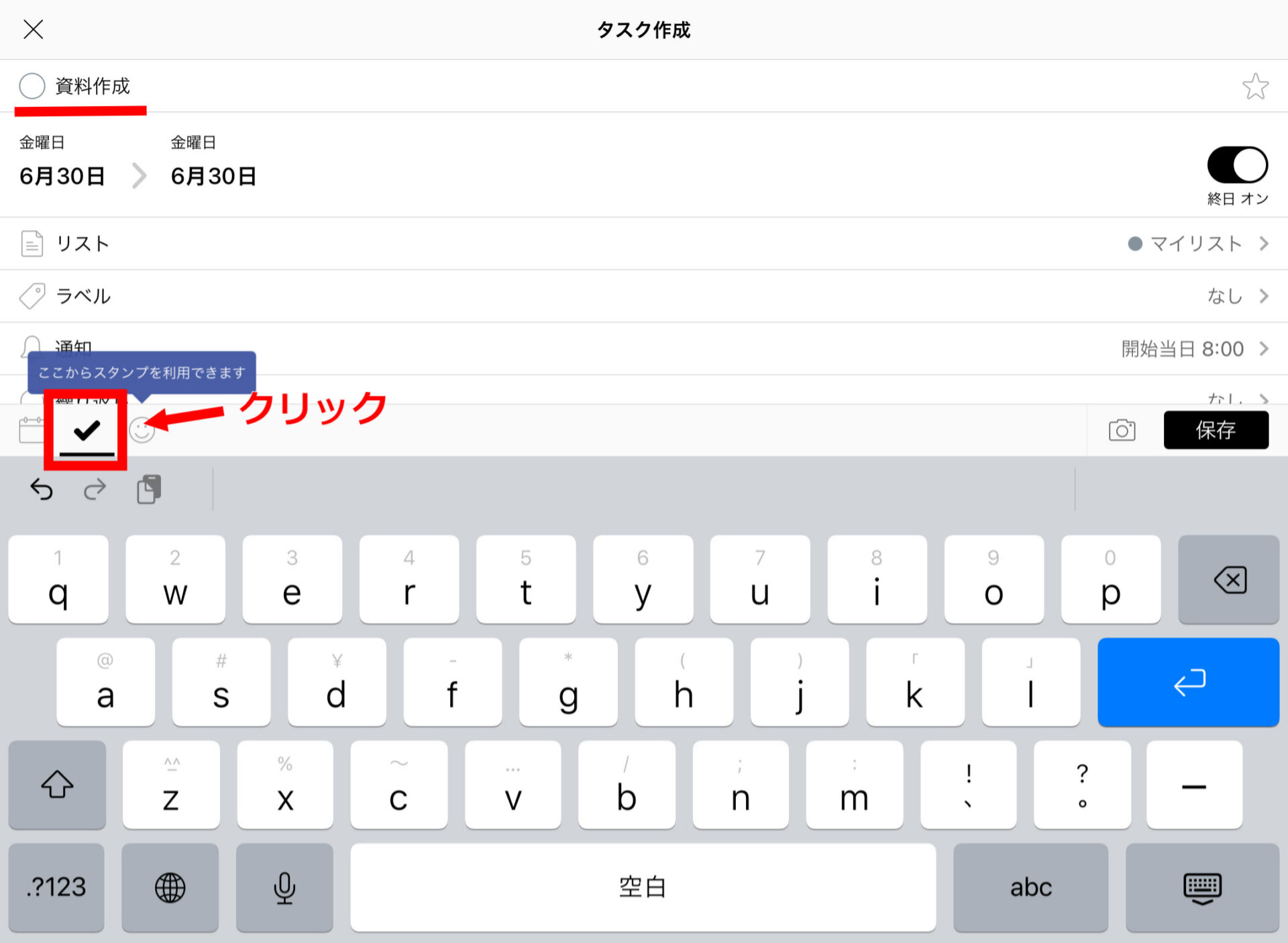
Task: Tap the abc key to switch input mode
Action: point(1031,887)
